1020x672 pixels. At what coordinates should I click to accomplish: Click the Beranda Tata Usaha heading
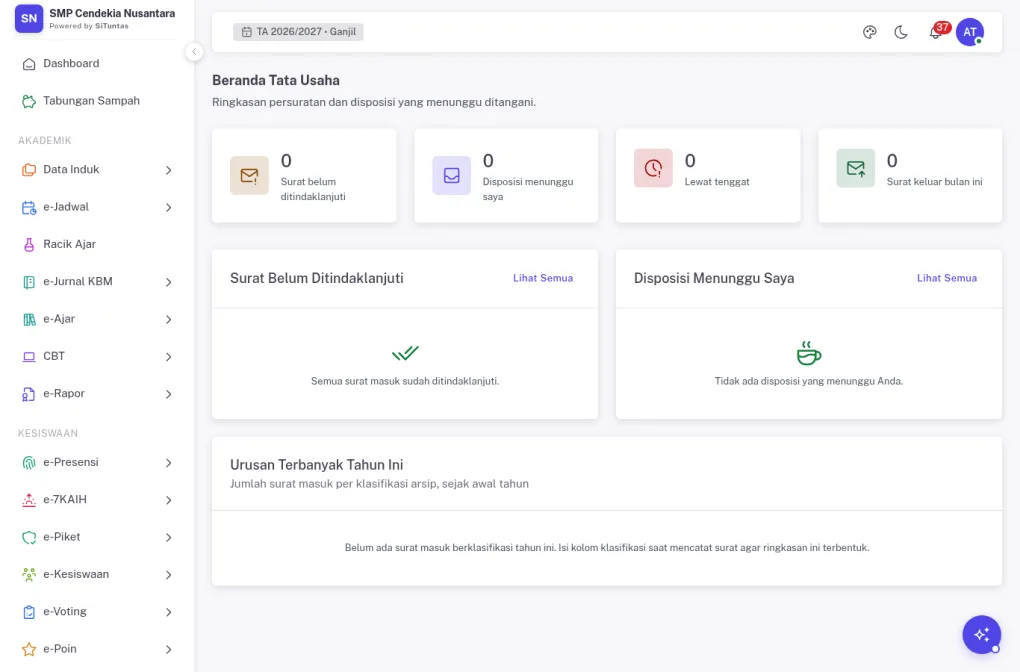(276, 80)
